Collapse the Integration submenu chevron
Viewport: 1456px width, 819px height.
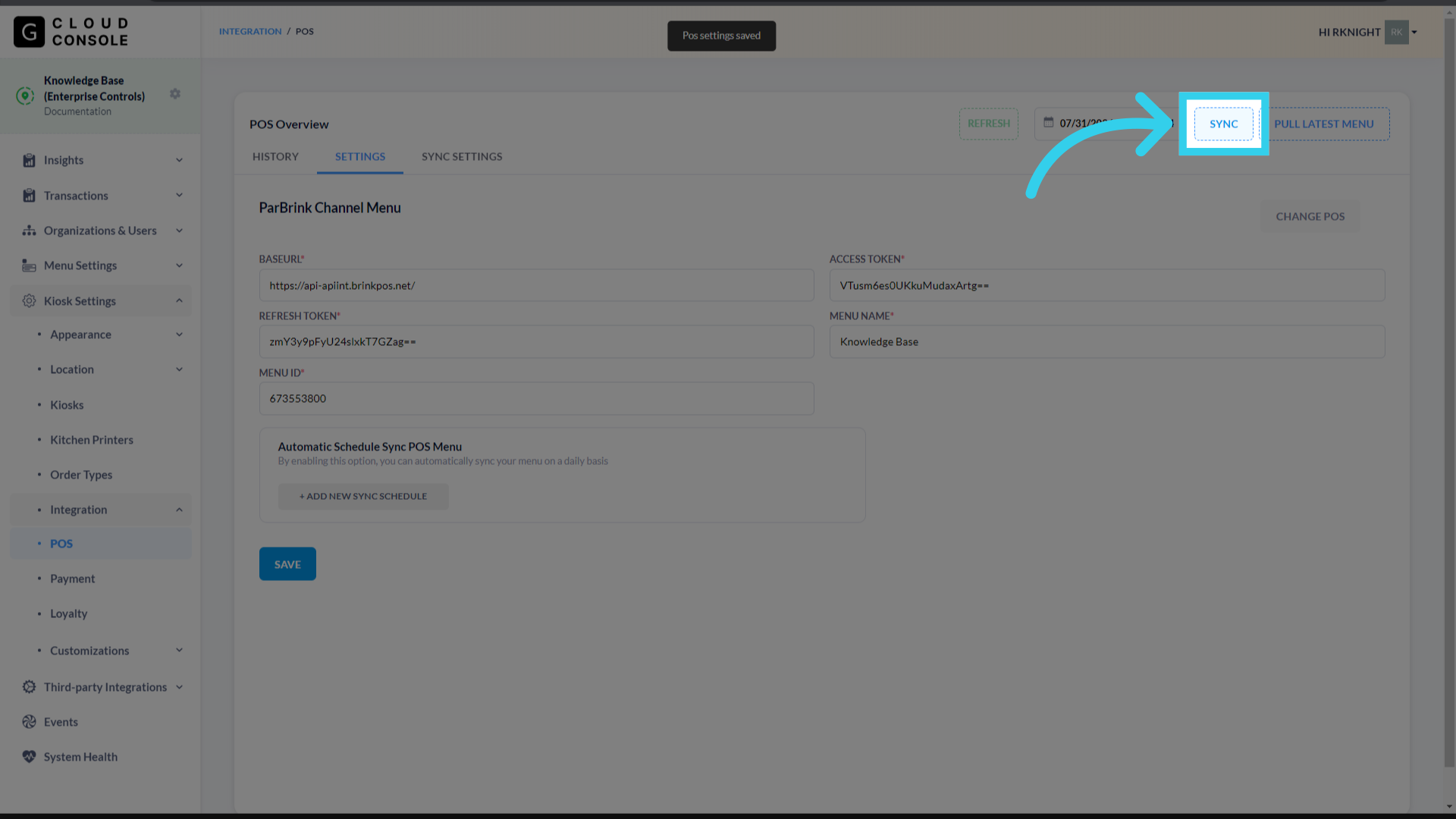179,510
